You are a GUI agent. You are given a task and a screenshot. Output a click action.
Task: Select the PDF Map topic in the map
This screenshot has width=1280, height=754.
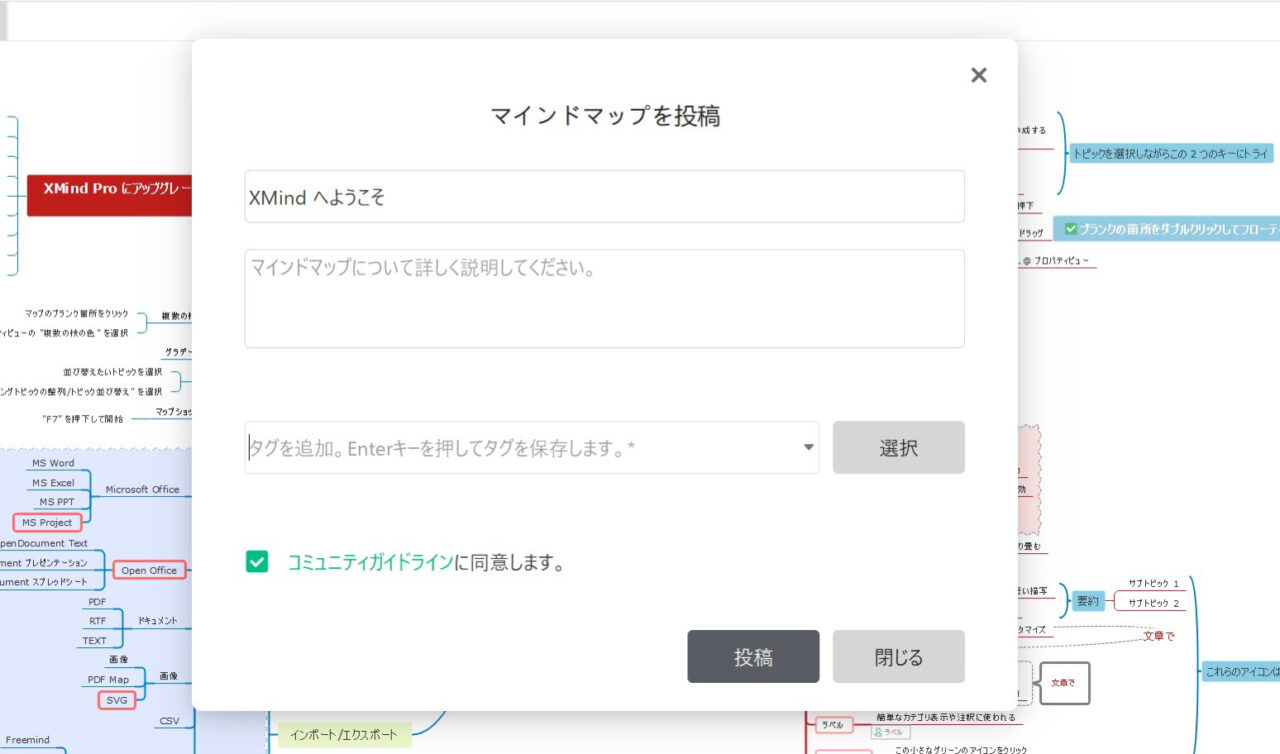107,680
